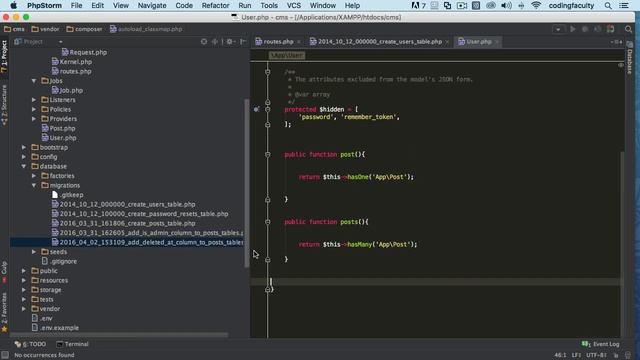Image resolution: width=640 pixels, height=360 pixels.
Task: Toggle the 1: Project side tab
Action: coord(4,56)
